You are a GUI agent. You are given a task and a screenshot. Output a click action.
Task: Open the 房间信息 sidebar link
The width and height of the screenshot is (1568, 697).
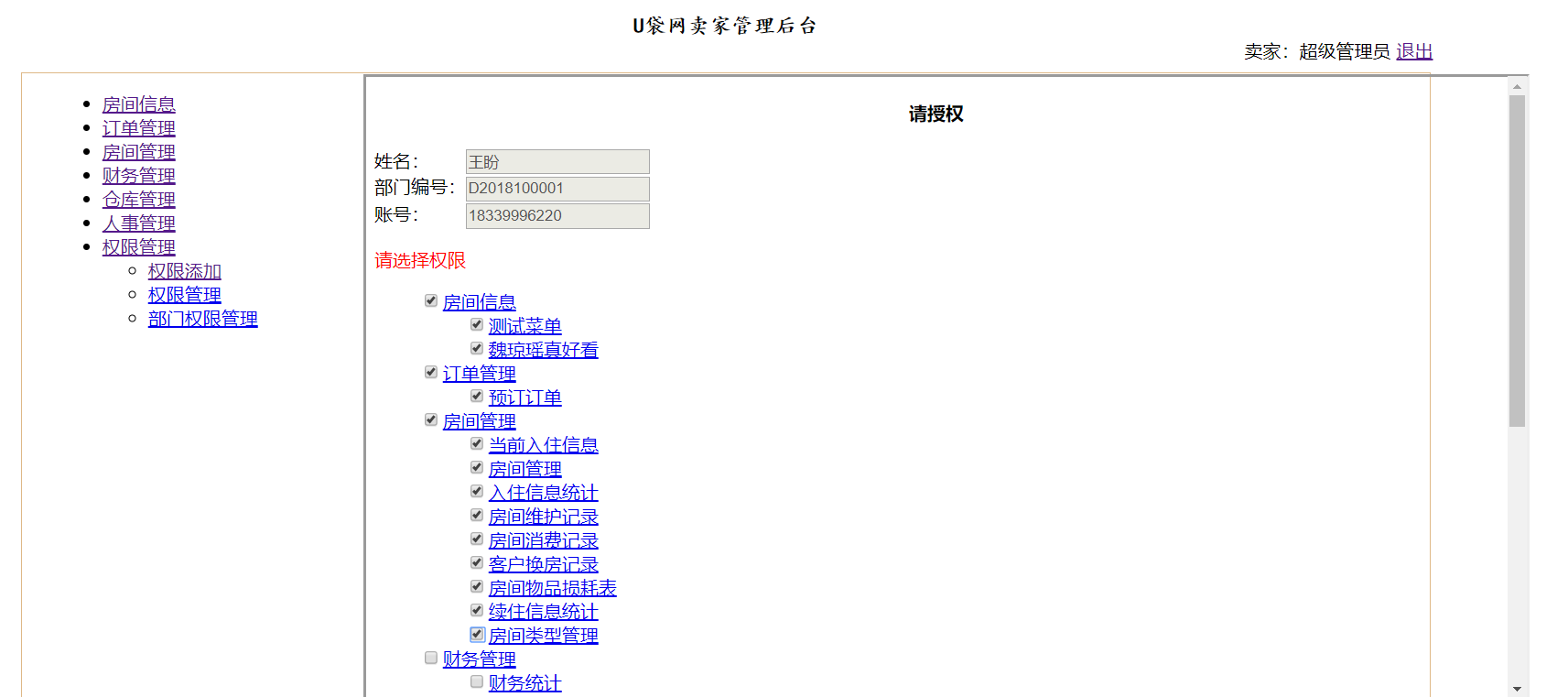point(138,104)
